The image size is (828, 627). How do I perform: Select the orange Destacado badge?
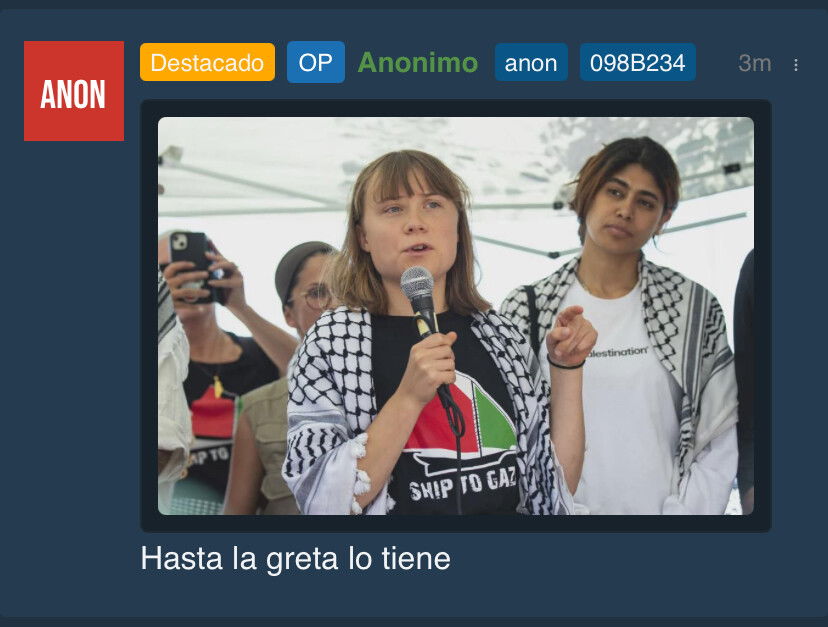pyautogui.click(x=208, y=62)
